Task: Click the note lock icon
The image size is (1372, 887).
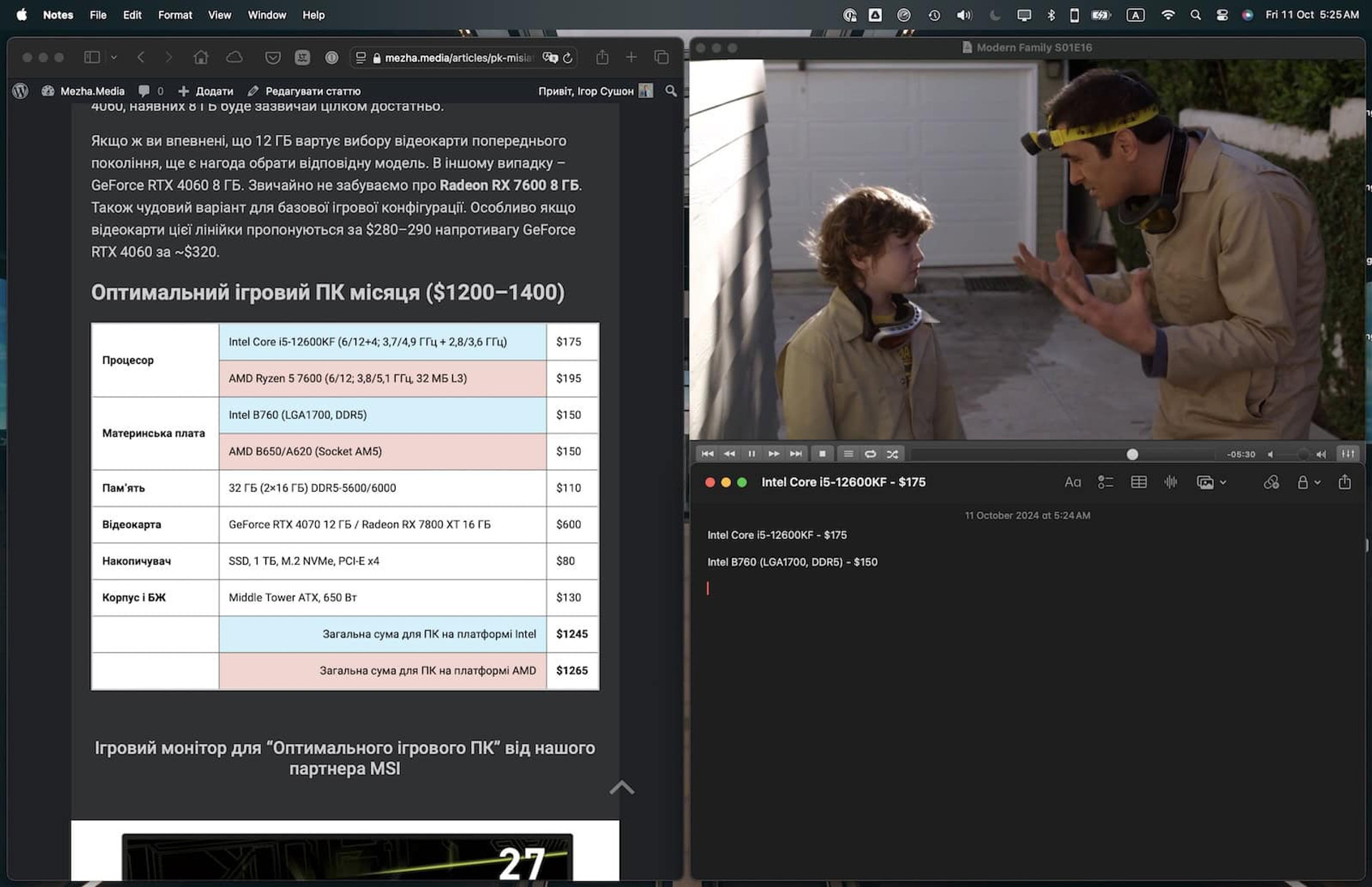Action: click(1303, 482)
